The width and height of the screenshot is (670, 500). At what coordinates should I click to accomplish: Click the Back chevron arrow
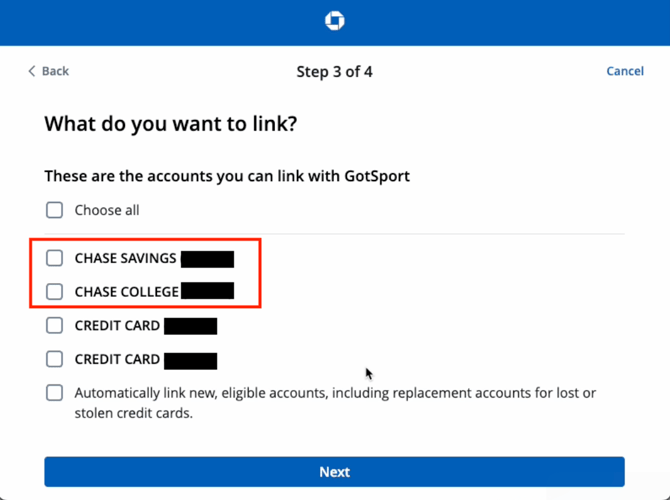[x=32, y=71]
